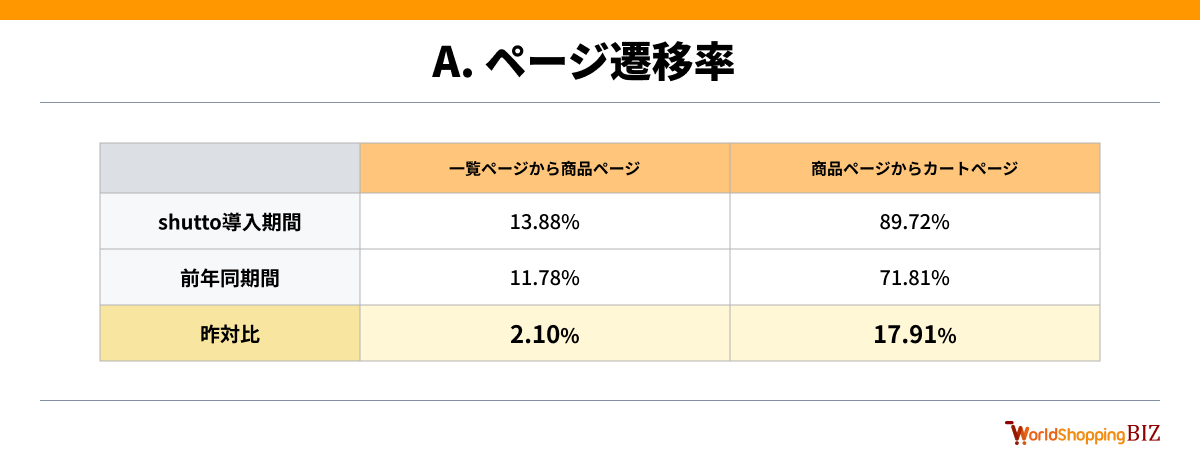Click the 17.91% difference cell
The width and height of the screenshot is (1200, 465).
[x=915, y=333]
